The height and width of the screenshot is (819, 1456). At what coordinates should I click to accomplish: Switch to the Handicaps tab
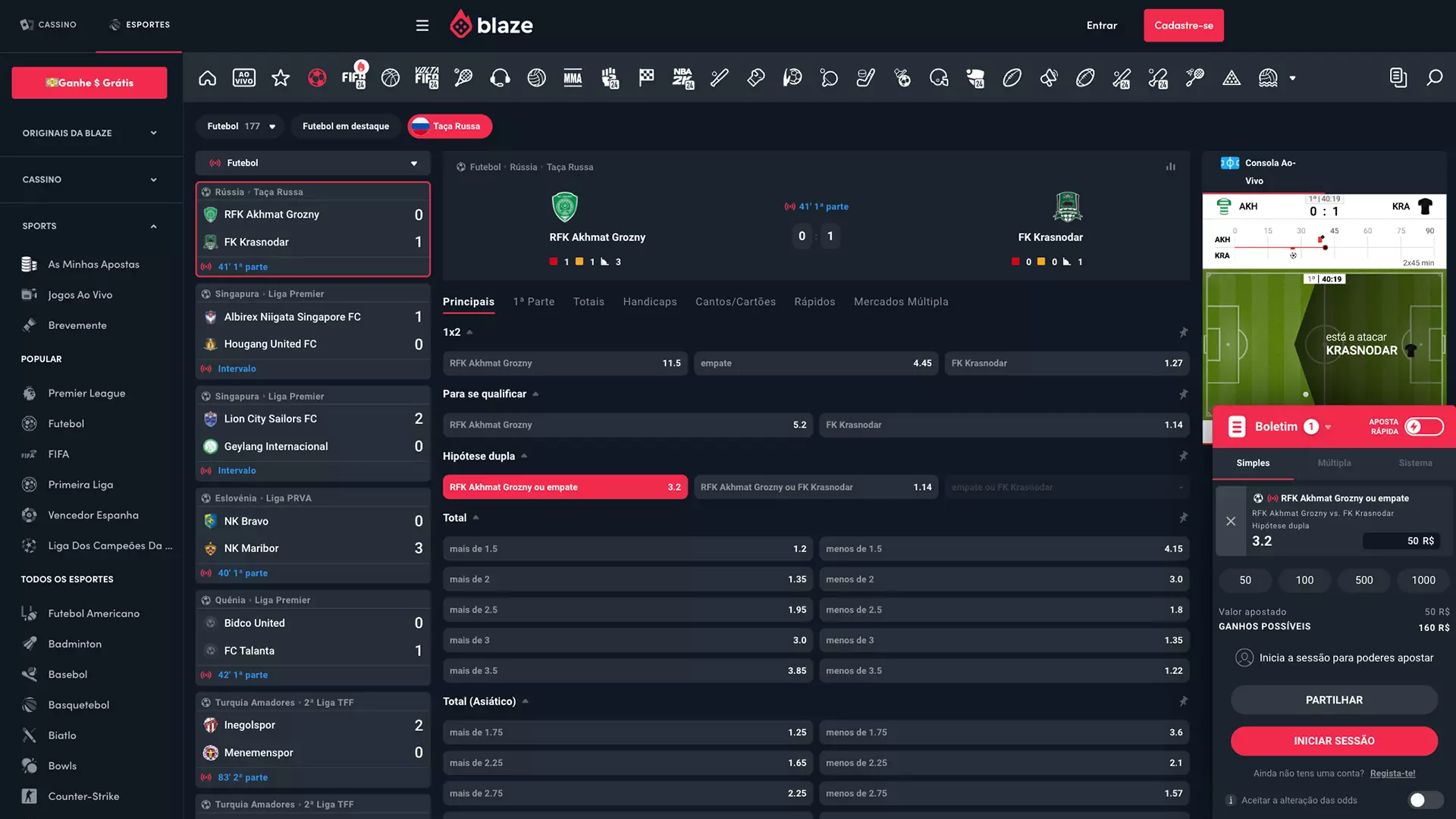650,302
